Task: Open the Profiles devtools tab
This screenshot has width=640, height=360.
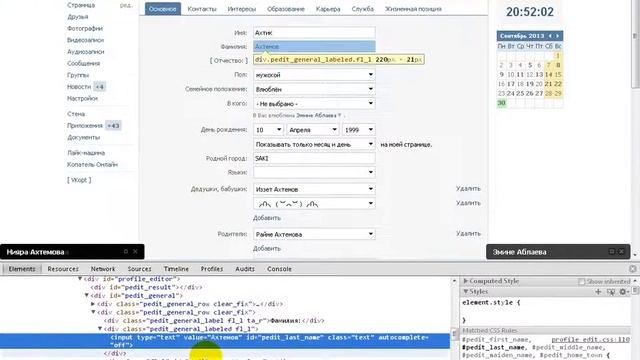Action: (212, 269)
